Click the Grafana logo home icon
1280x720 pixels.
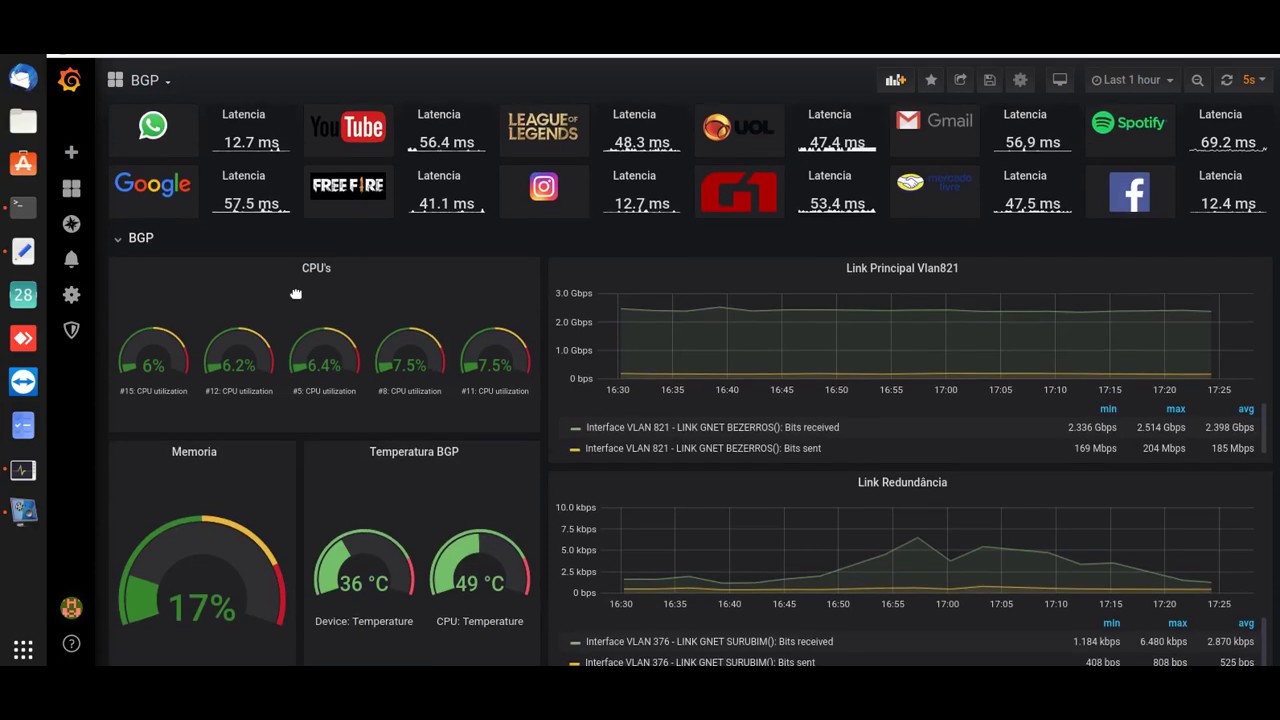point(70,80)
